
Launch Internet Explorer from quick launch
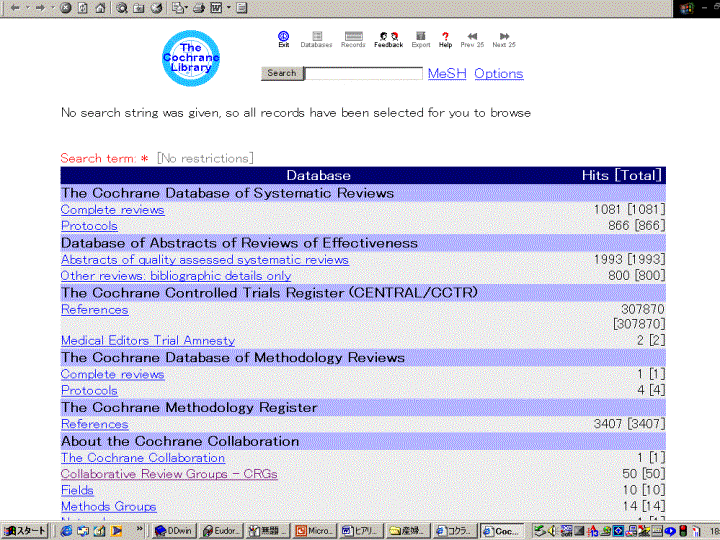[67, 531]
